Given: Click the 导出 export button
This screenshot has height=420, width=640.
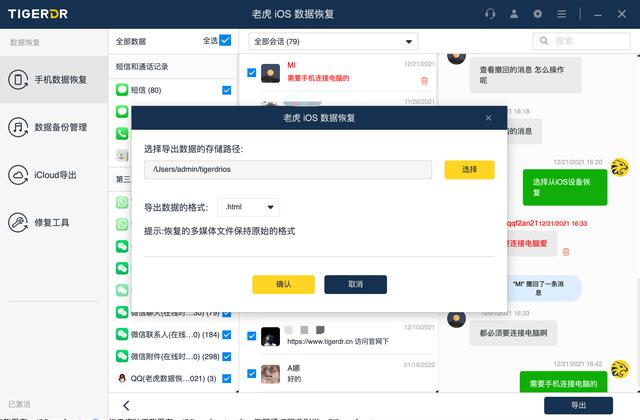Looking at the screenshot, I should [x=578, y=405].
